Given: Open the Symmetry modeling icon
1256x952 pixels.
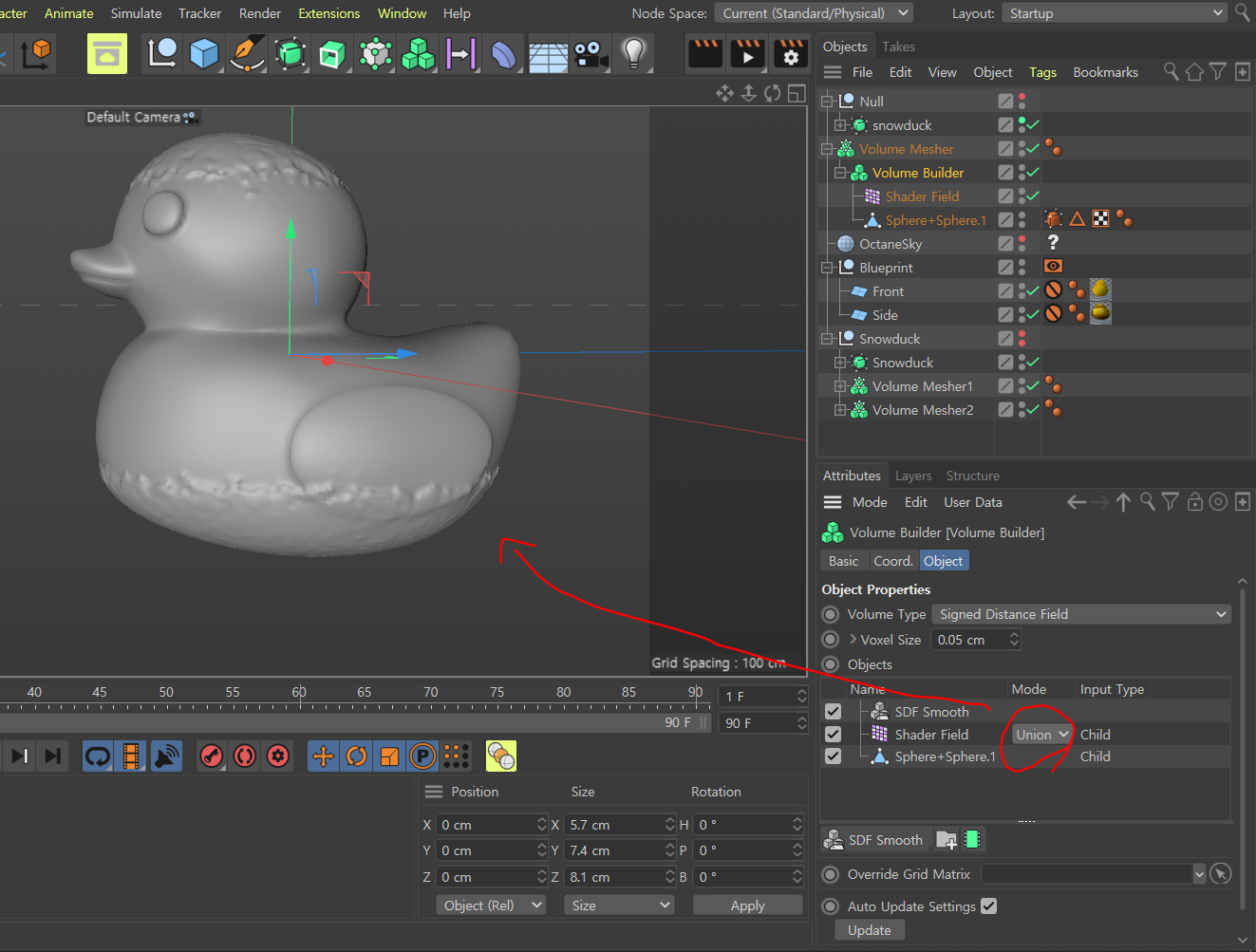Looking at the screenshot, I should [x=460, y=54].
